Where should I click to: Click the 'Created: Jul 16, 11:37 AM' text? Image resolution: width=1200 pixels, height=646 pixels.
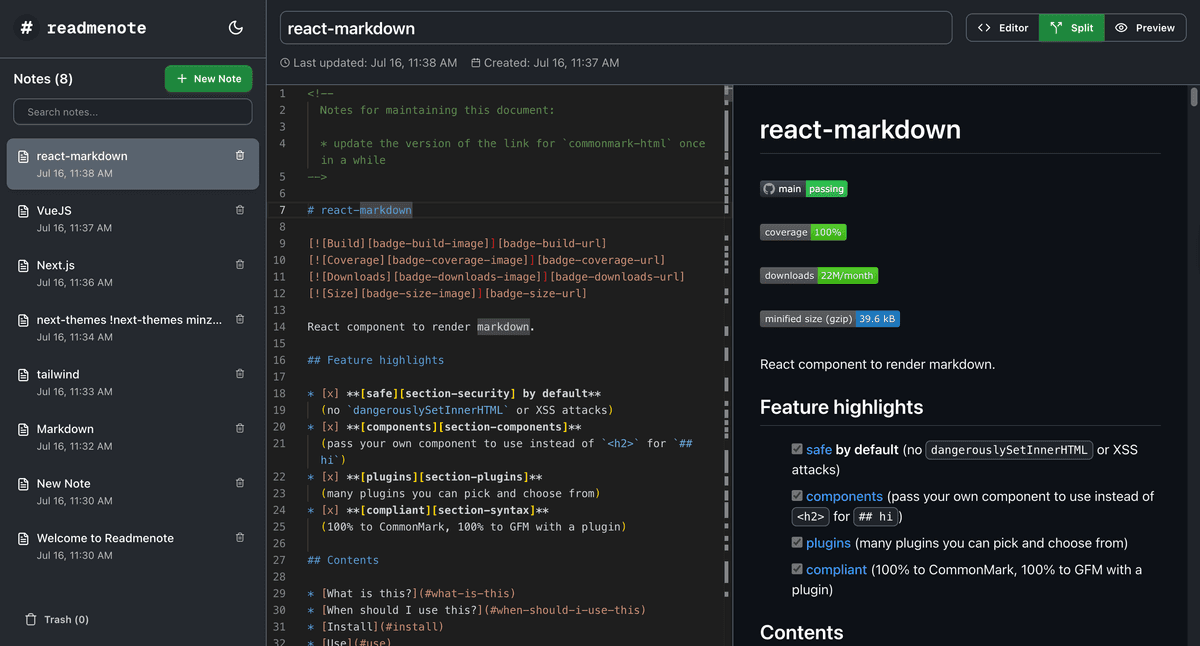[545, 63]
